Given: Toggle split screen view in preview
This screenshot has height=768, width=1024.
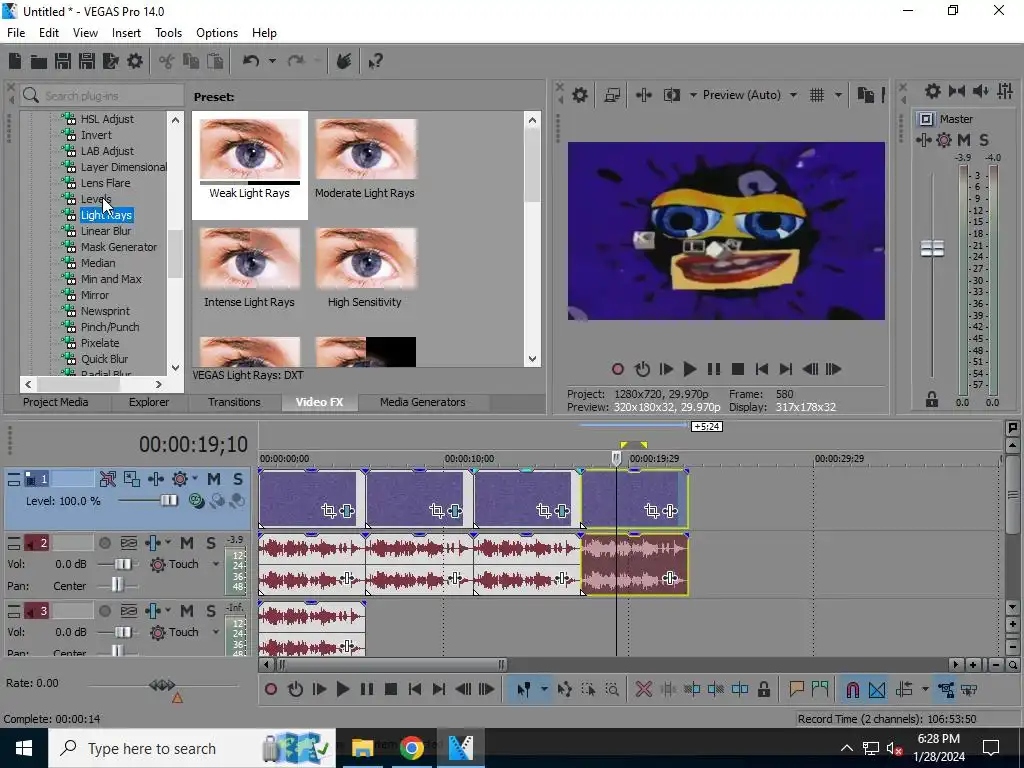Looking at the screenshot, I should tap(671, 95).
